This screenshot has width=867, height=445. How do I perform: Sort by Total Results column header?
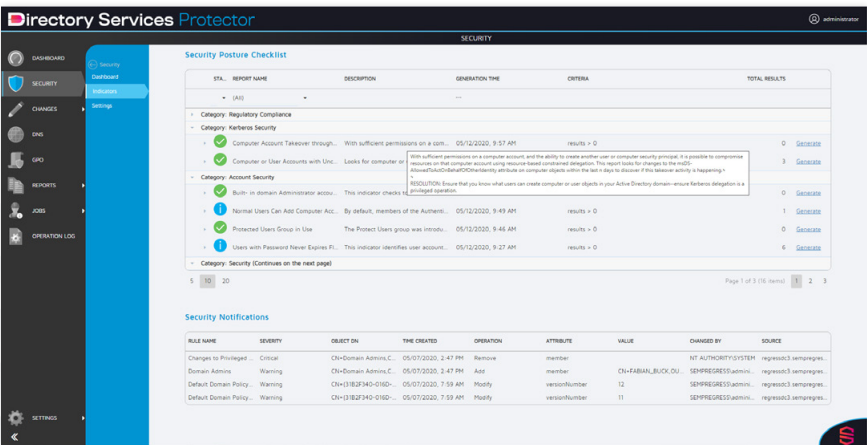click(766, 78)
